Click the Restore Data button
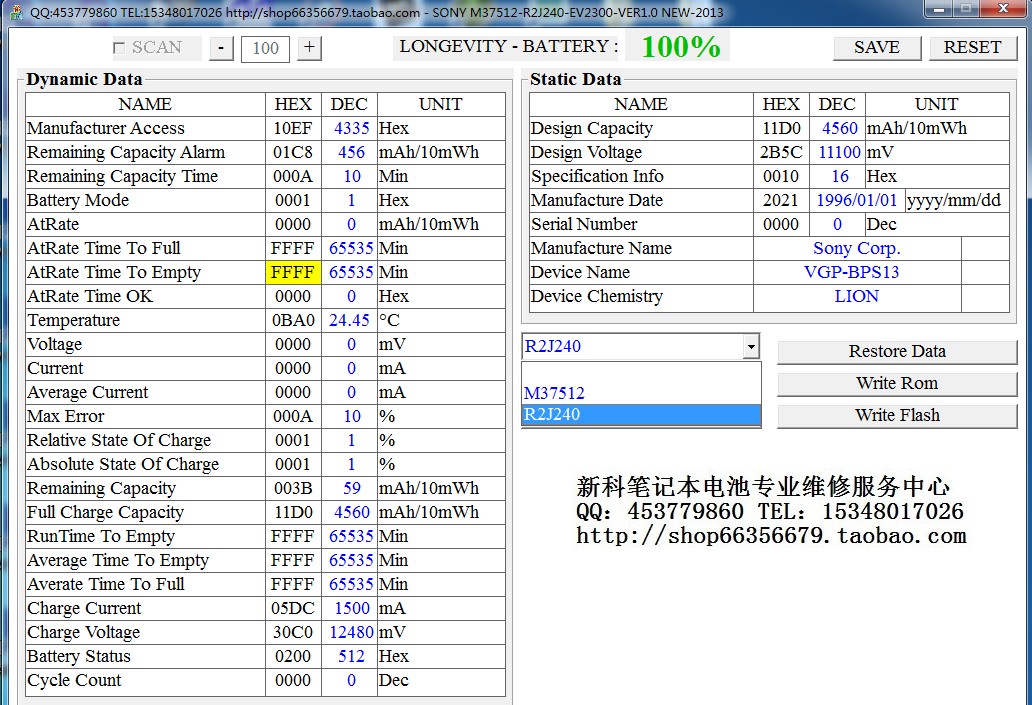The width and height of the screenshot is (1032, 705). pos(897,352)
